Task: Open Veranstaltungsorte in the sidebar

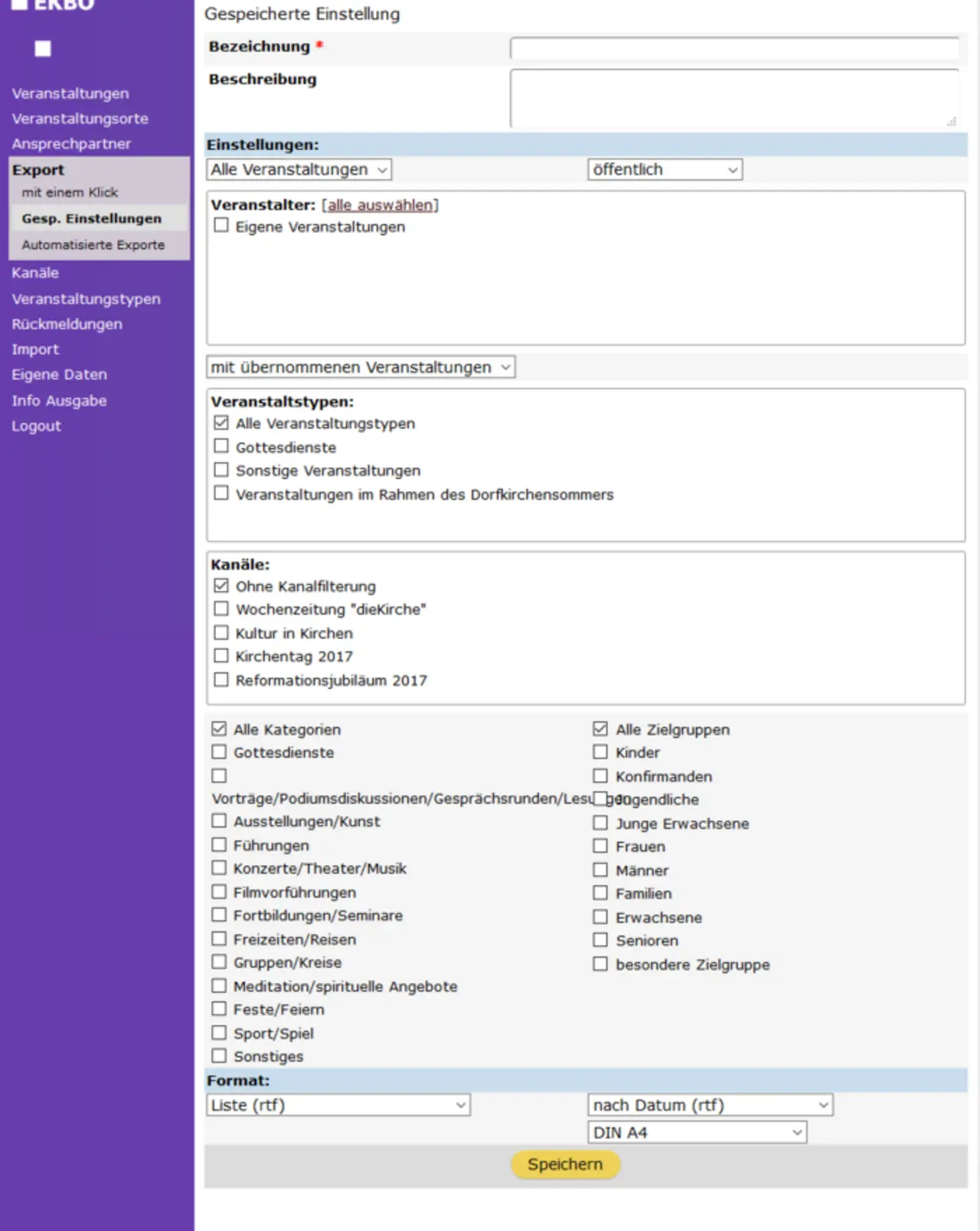Action: 80,119
